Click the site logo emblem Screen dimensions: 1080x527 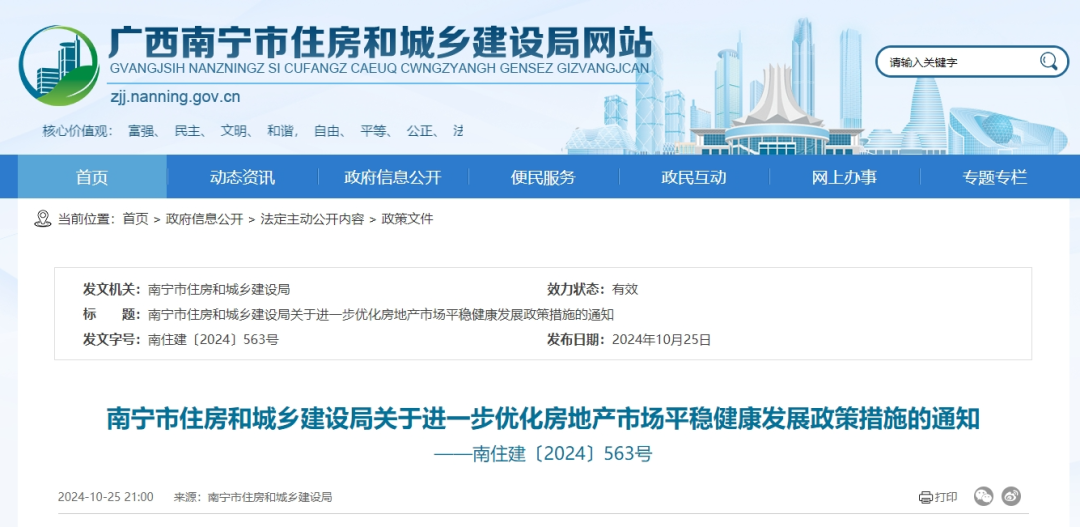tap(59, 65)
